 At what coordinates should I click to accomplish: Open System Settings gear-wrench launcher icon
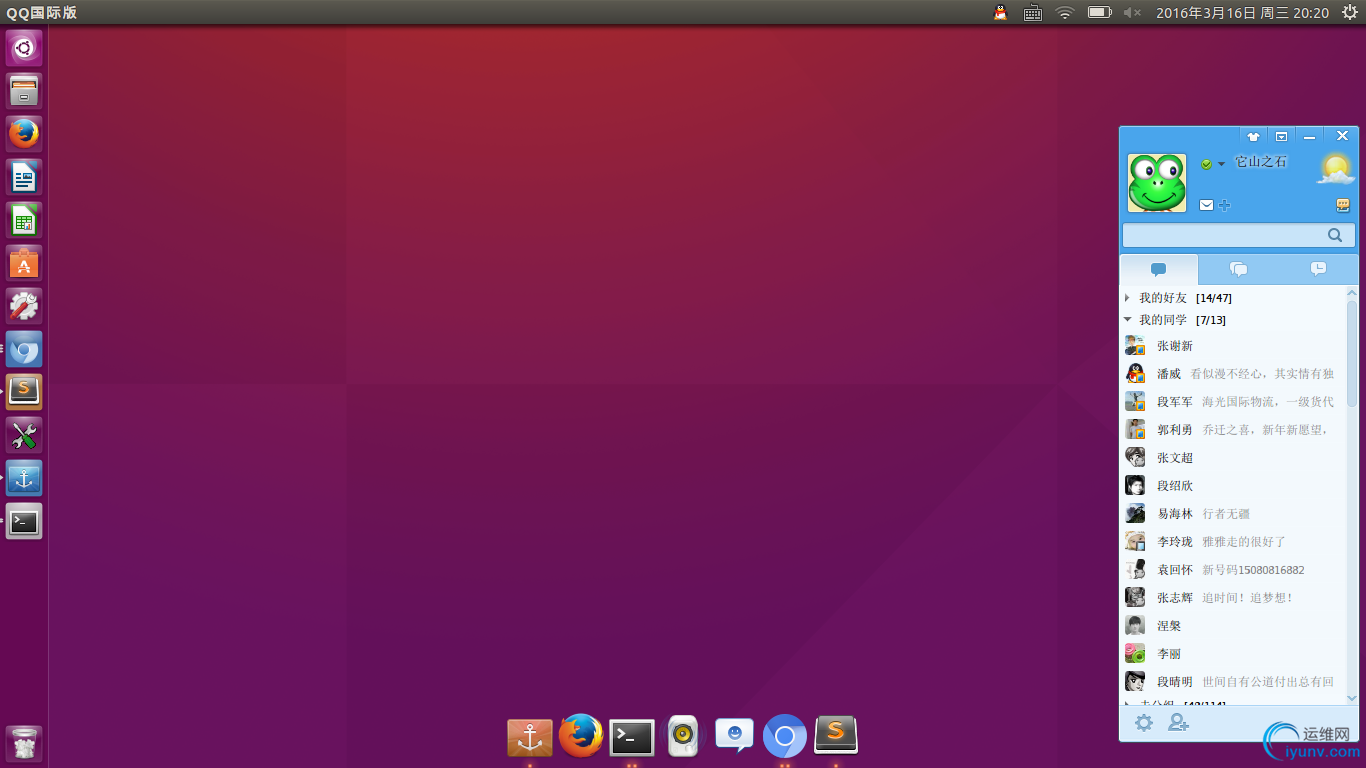pyautogui.click(x=24, y=306)
